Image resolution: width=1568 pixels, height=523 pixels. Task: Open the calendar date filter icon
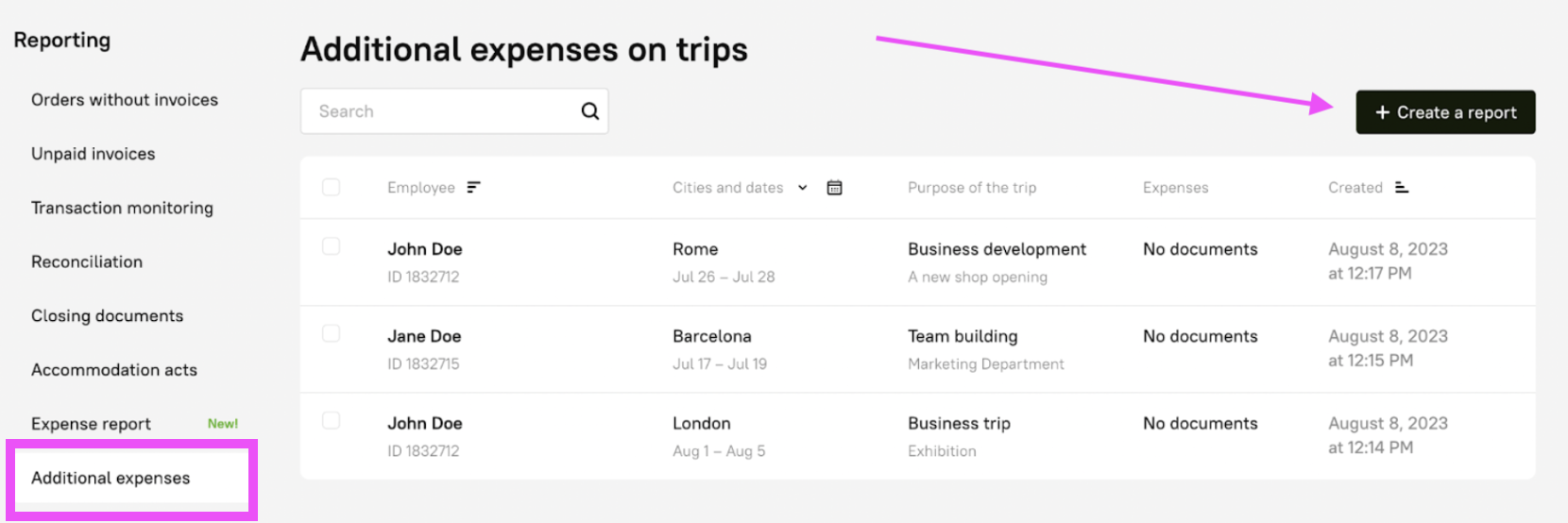(834, 187)
